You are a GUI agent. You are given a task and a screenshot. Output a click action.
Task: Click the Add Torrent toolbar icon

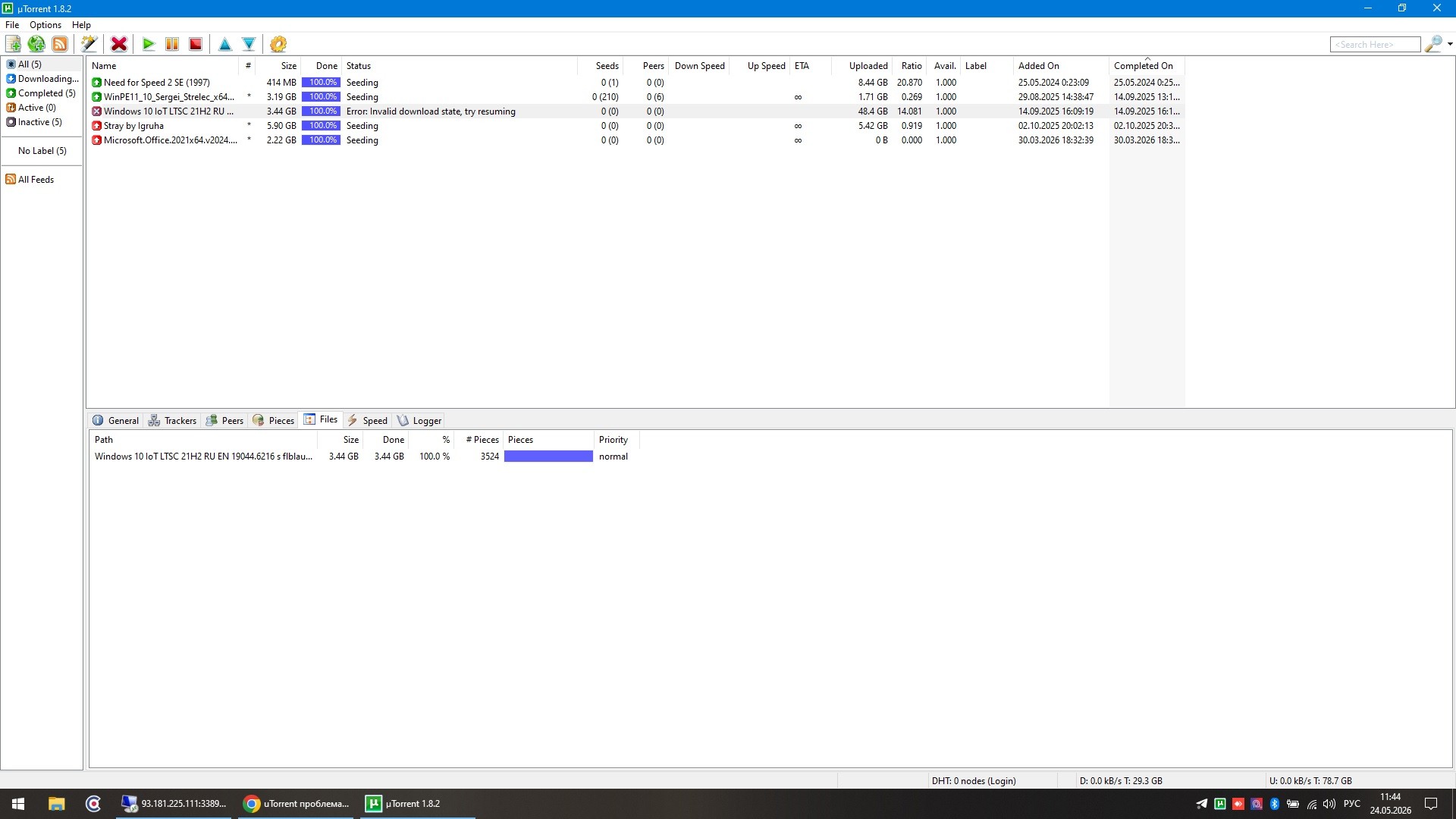[x=14, y=44]
